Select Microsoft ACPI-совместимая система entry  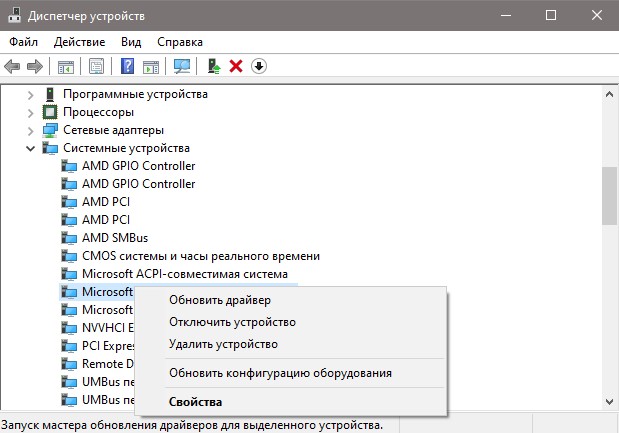coord(185,274)
